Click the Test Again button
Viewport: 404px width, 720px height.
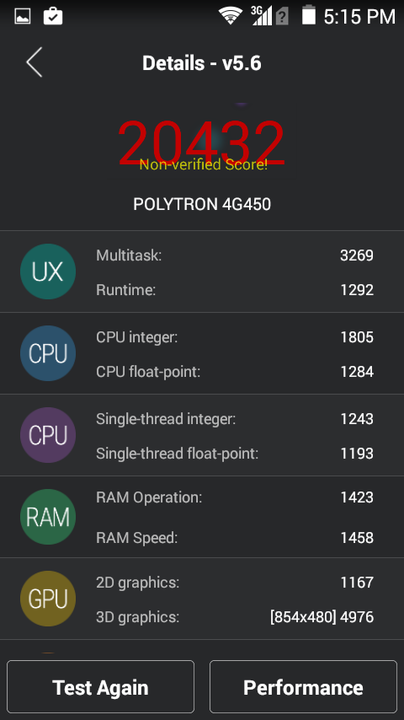click(x=101, y=687)
